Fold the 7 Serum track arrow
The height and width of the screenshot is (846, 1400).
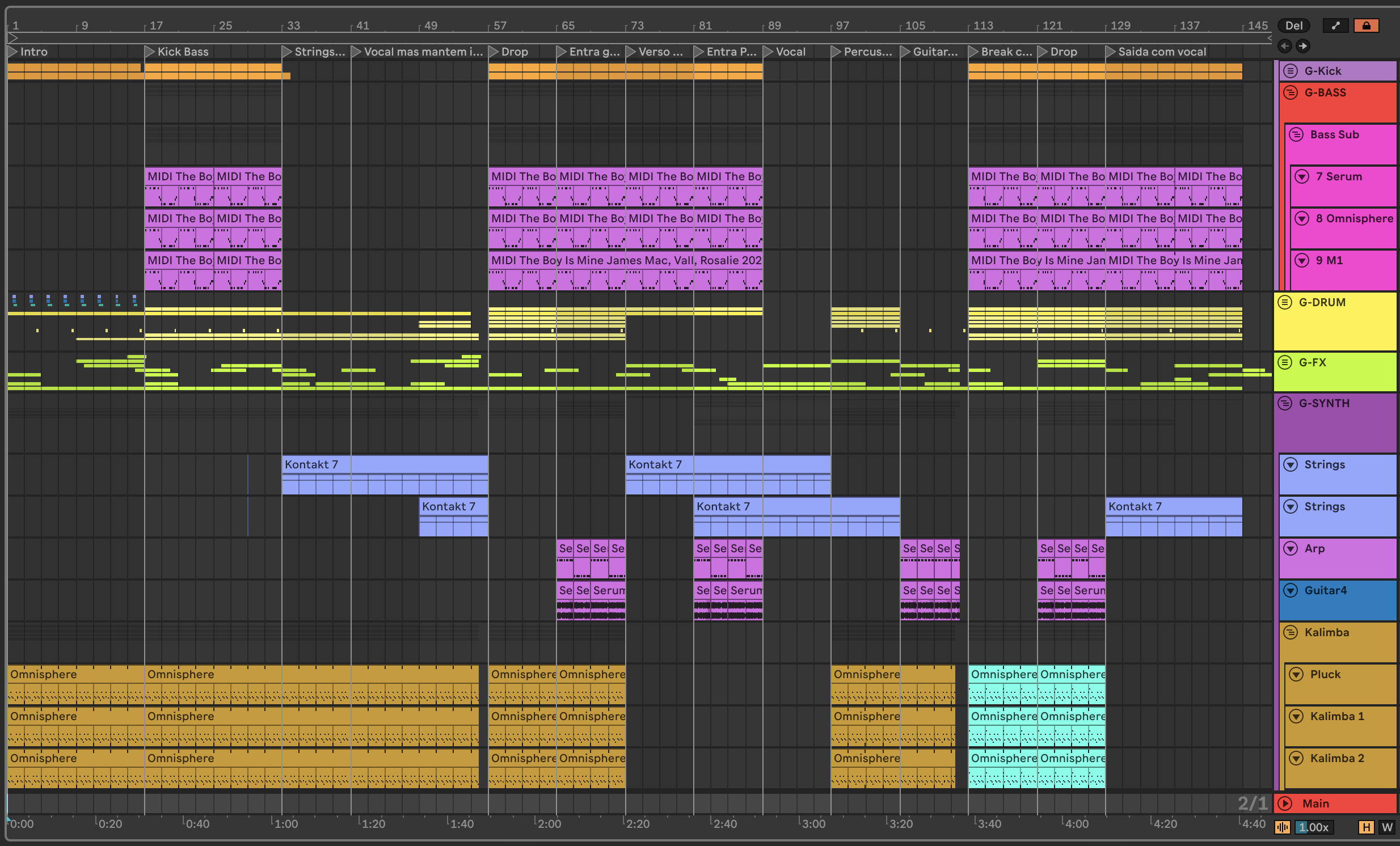[x=1302, y=176]
